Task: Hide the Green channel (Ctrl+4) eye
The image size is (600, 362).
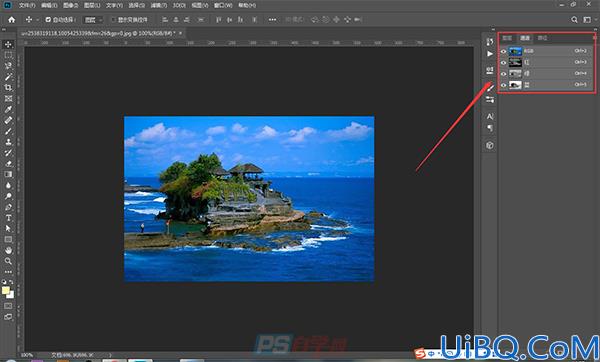Action: [x=504, y=73]
